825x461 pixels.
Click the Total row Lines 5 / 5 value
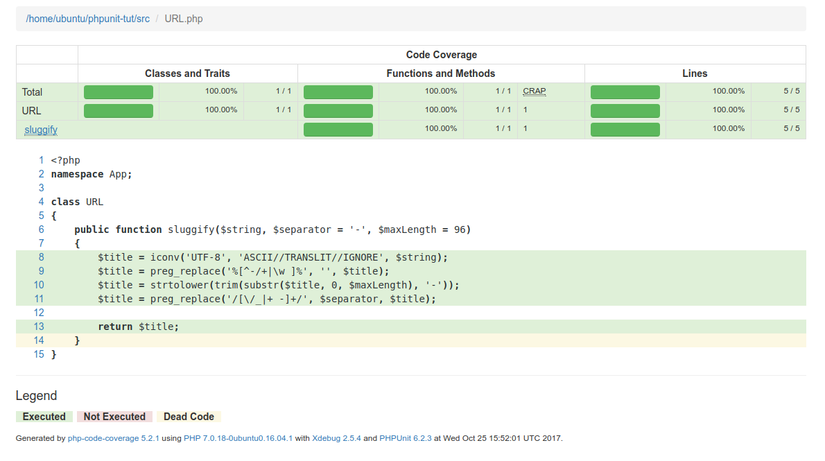click(791, 92)
